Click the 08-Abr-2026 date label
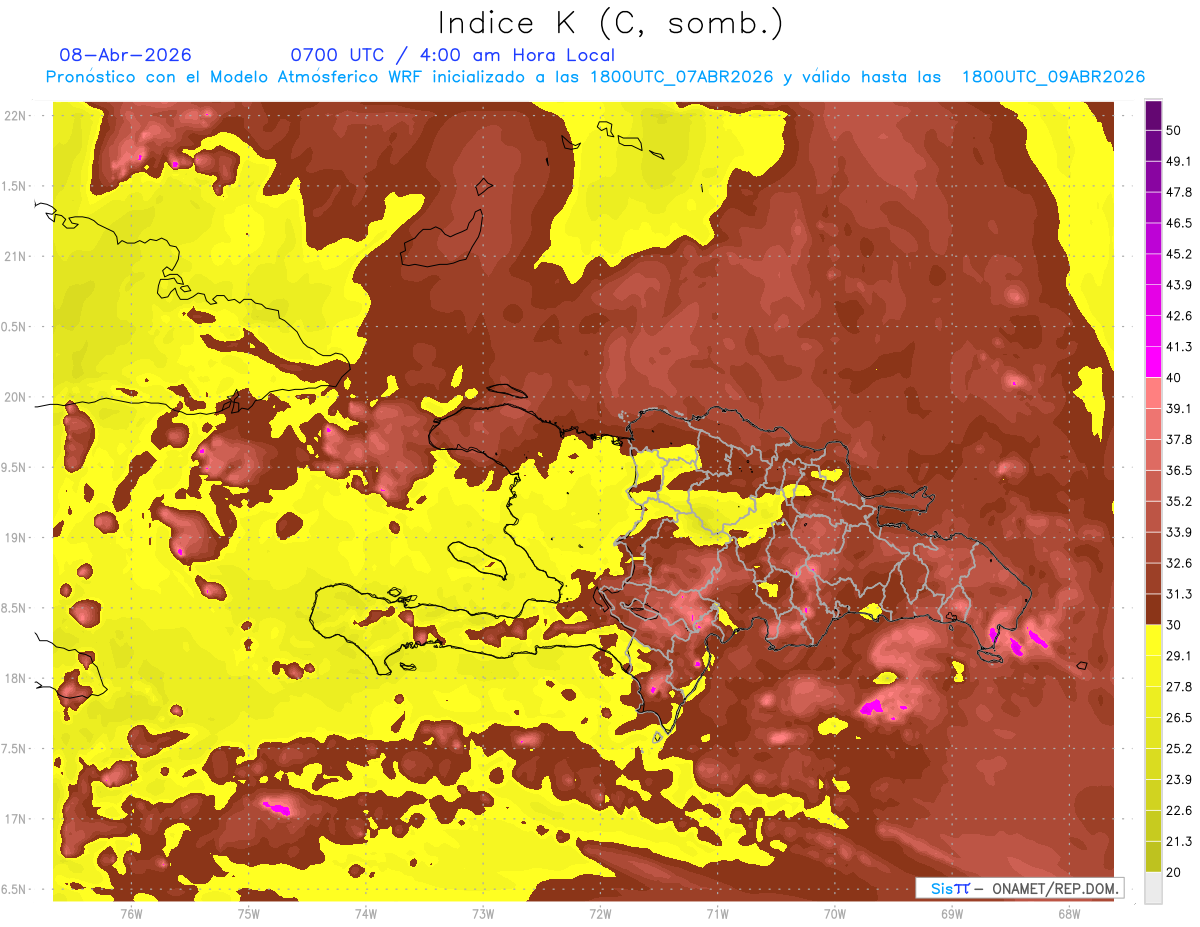Screen dimensions: 1200x927 [126, 55]
